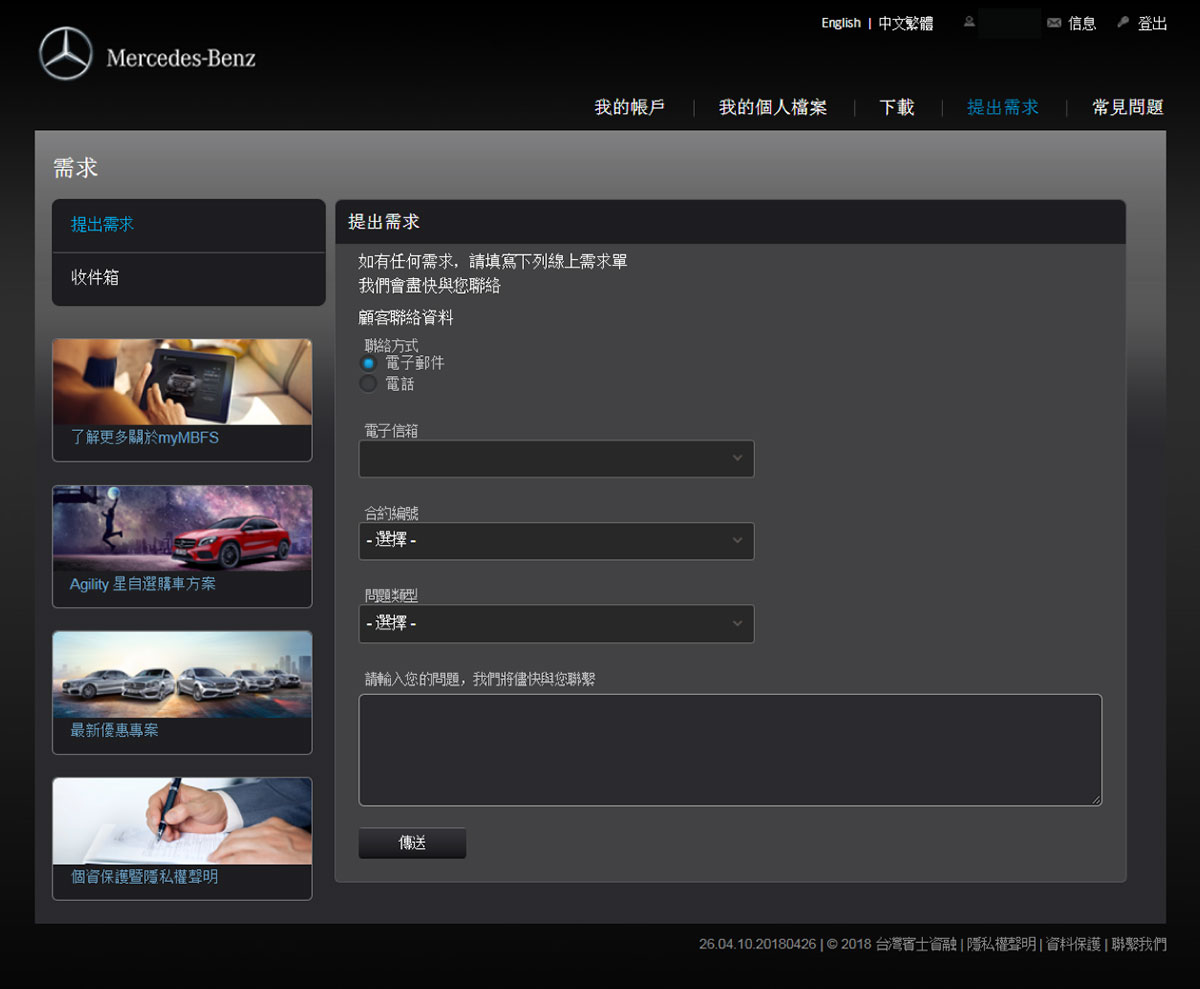This screenshot has width=1200, height=989.
Task: Open the 下載 navigation item
Action: pyautogui.click(x=897, y=108)
